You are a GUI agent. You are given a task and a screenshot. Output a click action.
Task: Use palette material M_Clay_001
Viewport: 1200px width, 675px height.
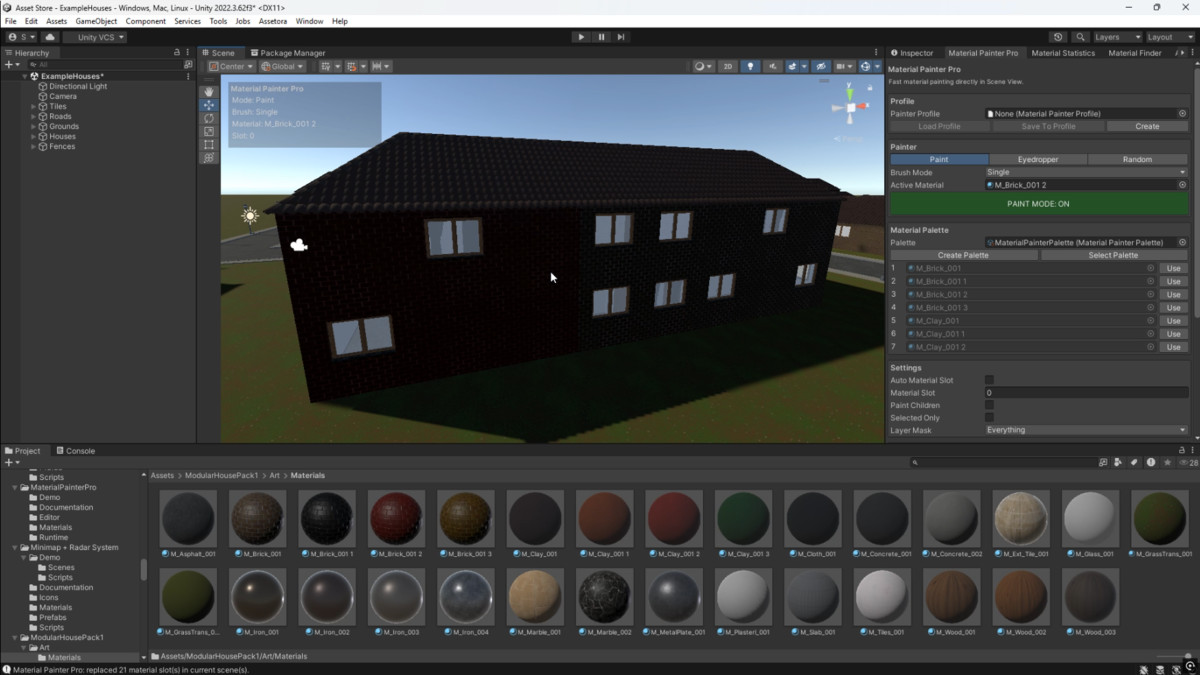(x=1173, y=321)
